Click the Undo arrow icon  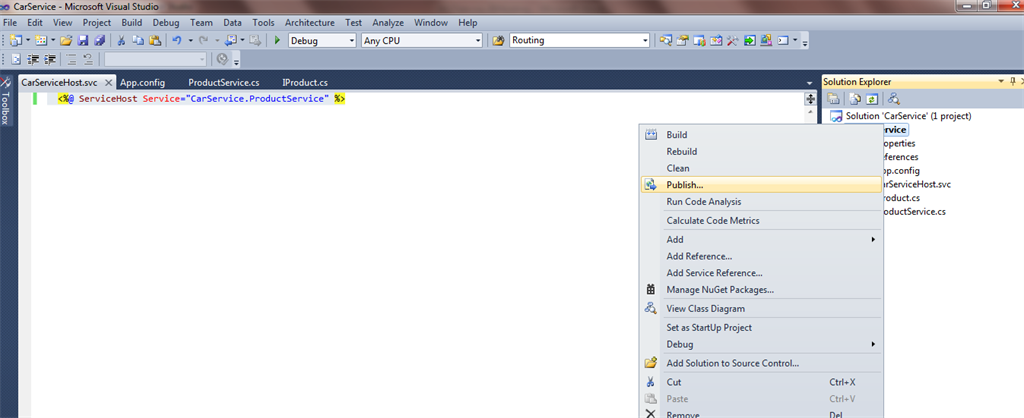pos(177,40)
